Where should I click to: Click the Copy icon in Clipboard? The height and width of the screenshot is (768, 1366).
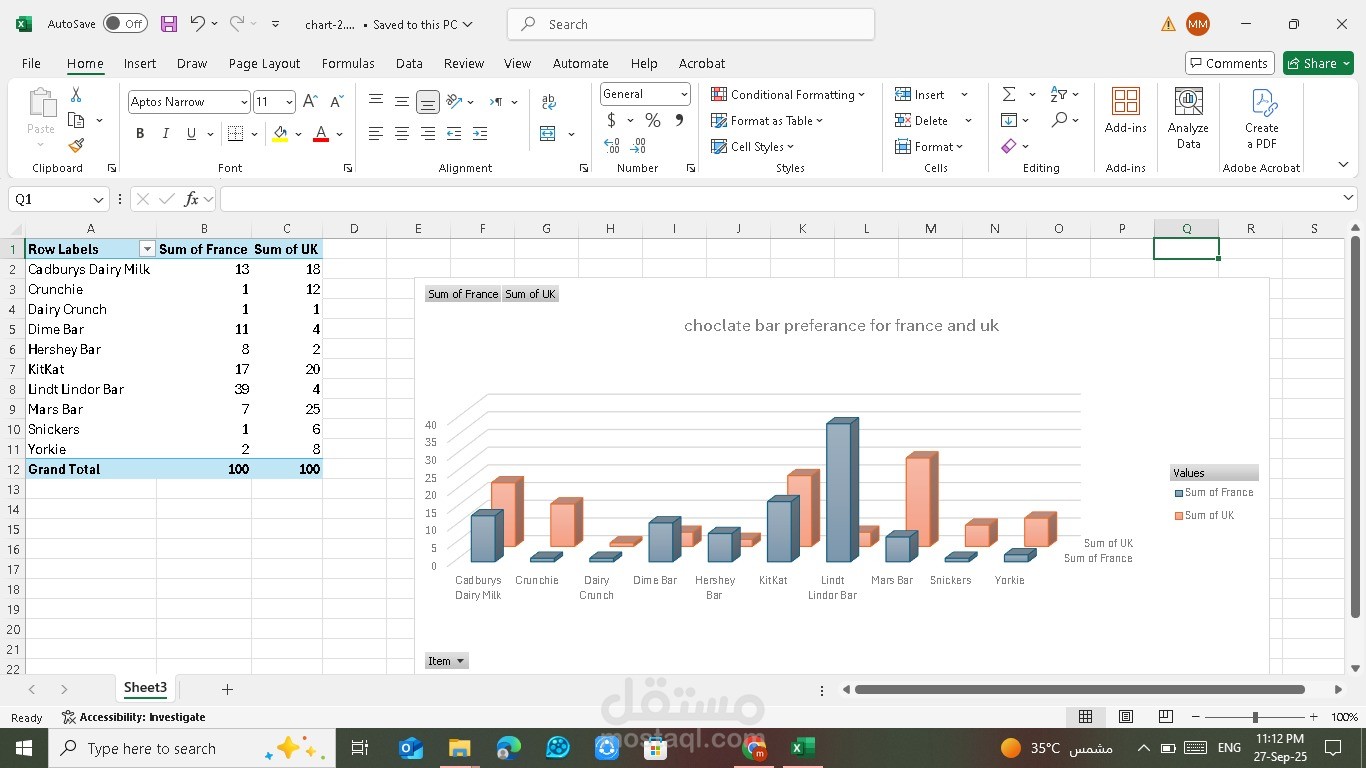coord(76,120)
